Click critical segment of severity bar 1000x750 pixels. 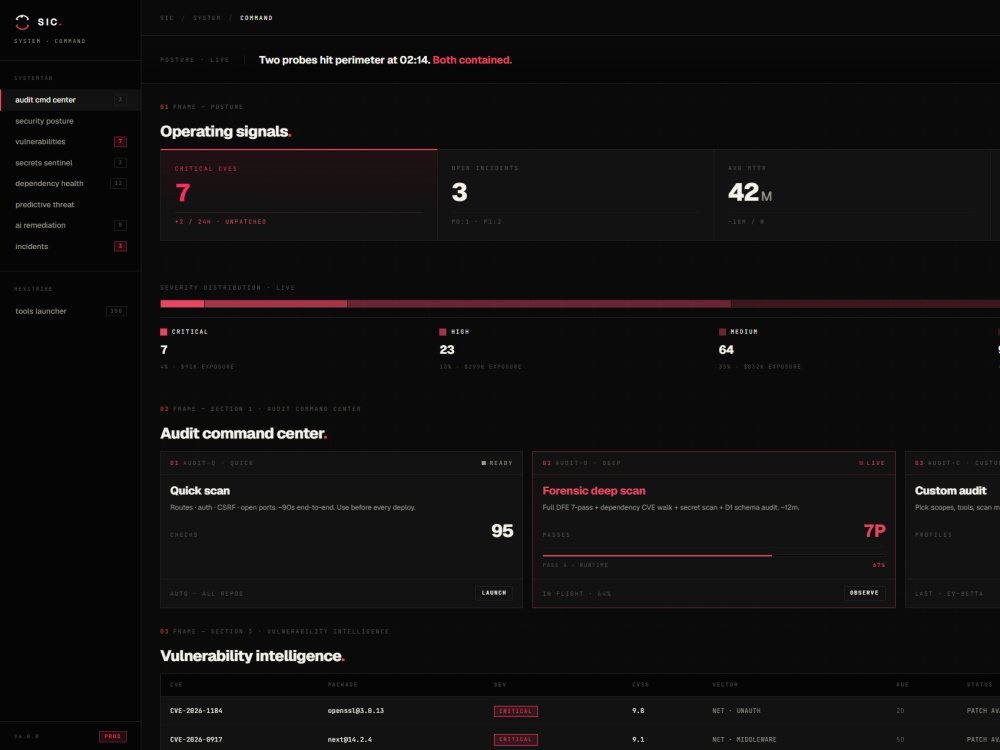click(x=182, y=304)
